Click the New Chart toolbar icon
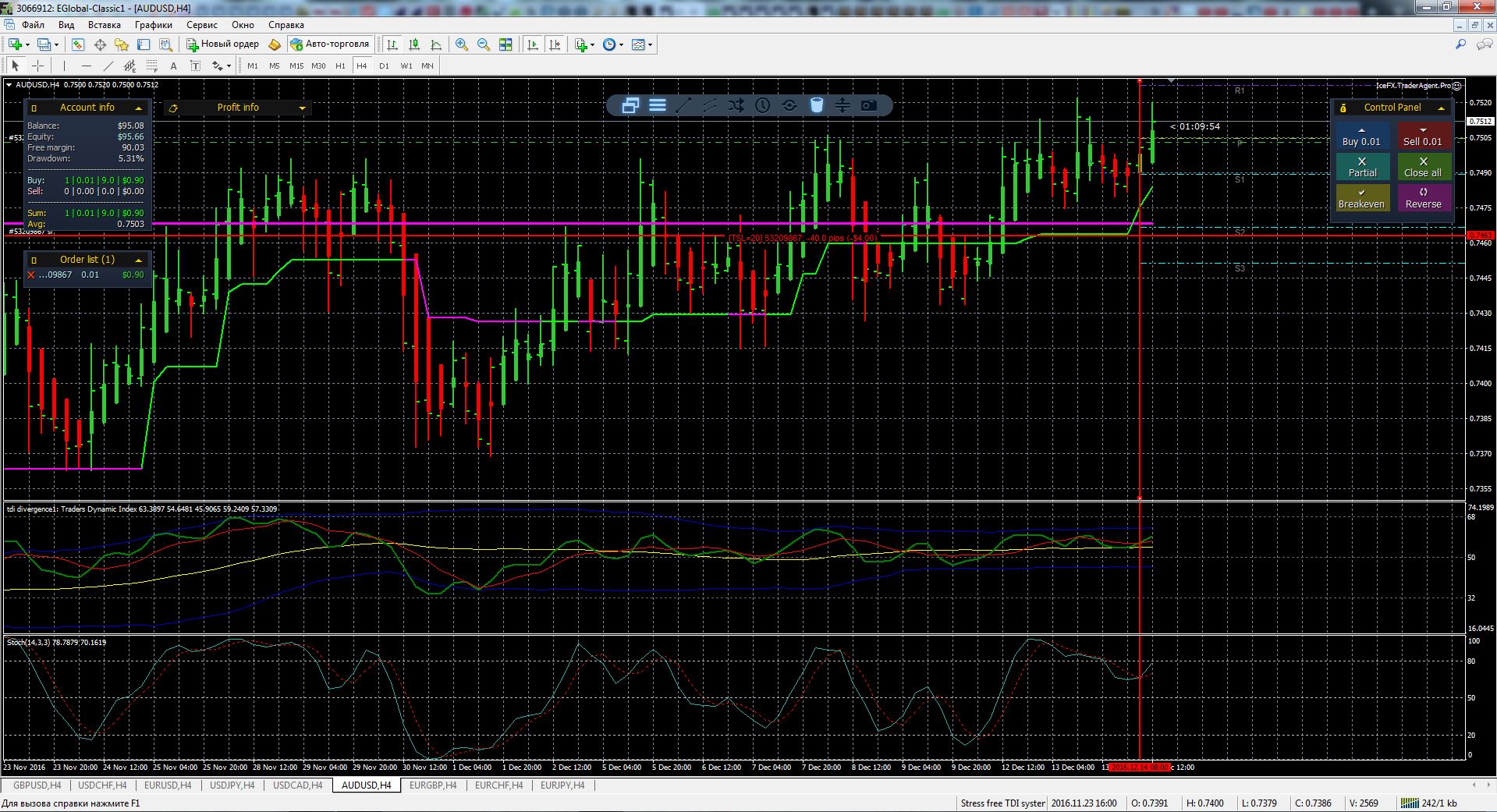 pos(15,44)
